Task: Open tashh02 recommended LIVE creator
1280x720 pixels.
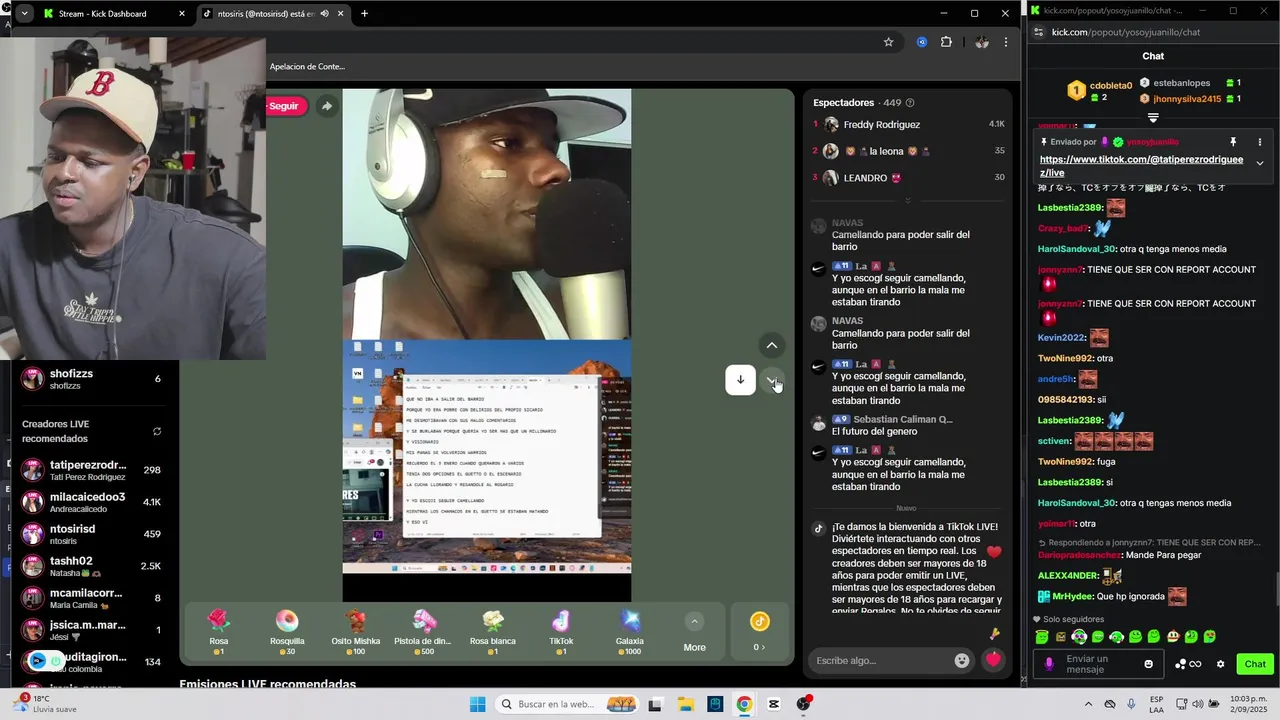Action: 92,566
